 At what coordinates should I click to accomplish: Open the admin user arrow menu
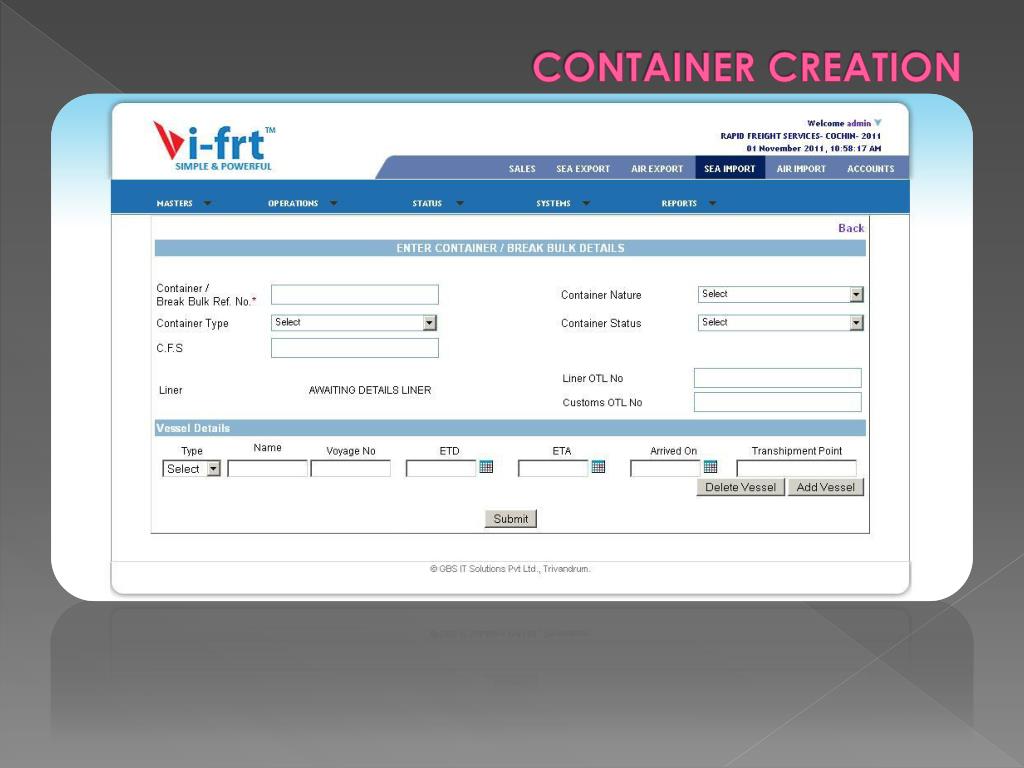878,122
